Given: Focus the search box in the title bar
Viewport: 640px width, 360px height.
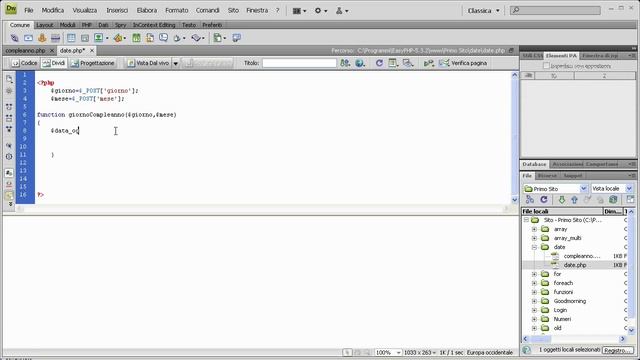Looking at the screenshot, I should (x=555, y=10).
